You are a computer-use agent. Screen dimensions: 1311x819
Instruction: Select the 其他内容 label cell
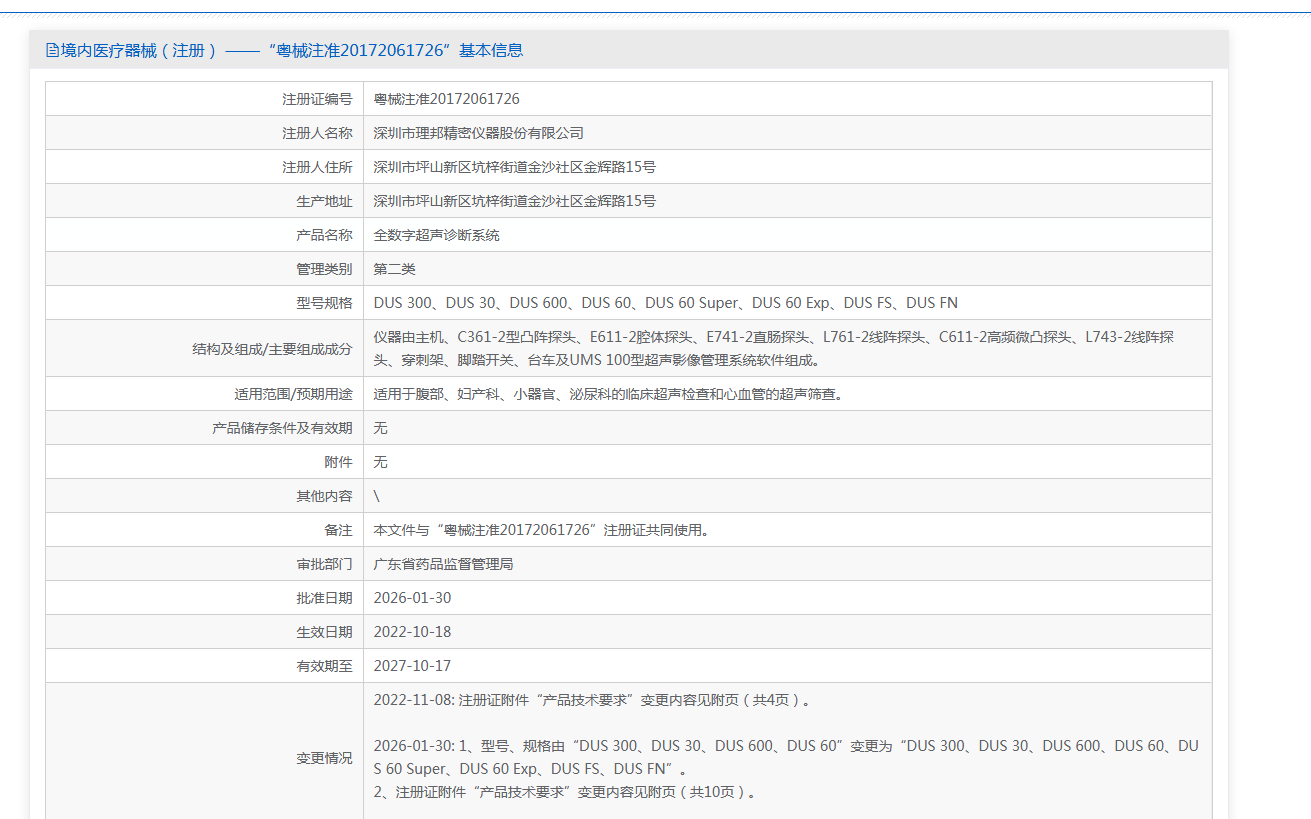coord(204,496)
